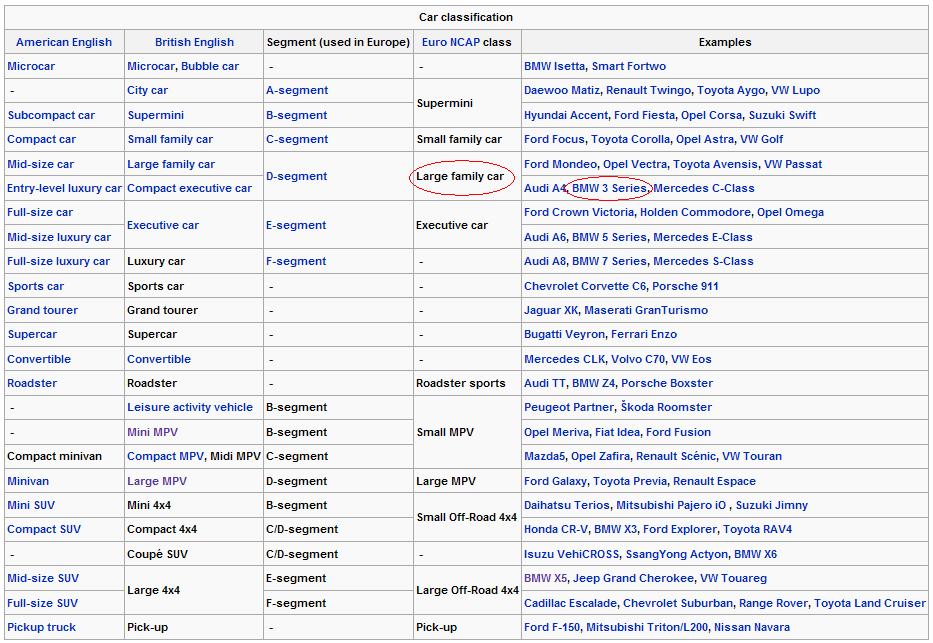
Task: Click the Porsche 911 link
Action: tap(685, 286)
